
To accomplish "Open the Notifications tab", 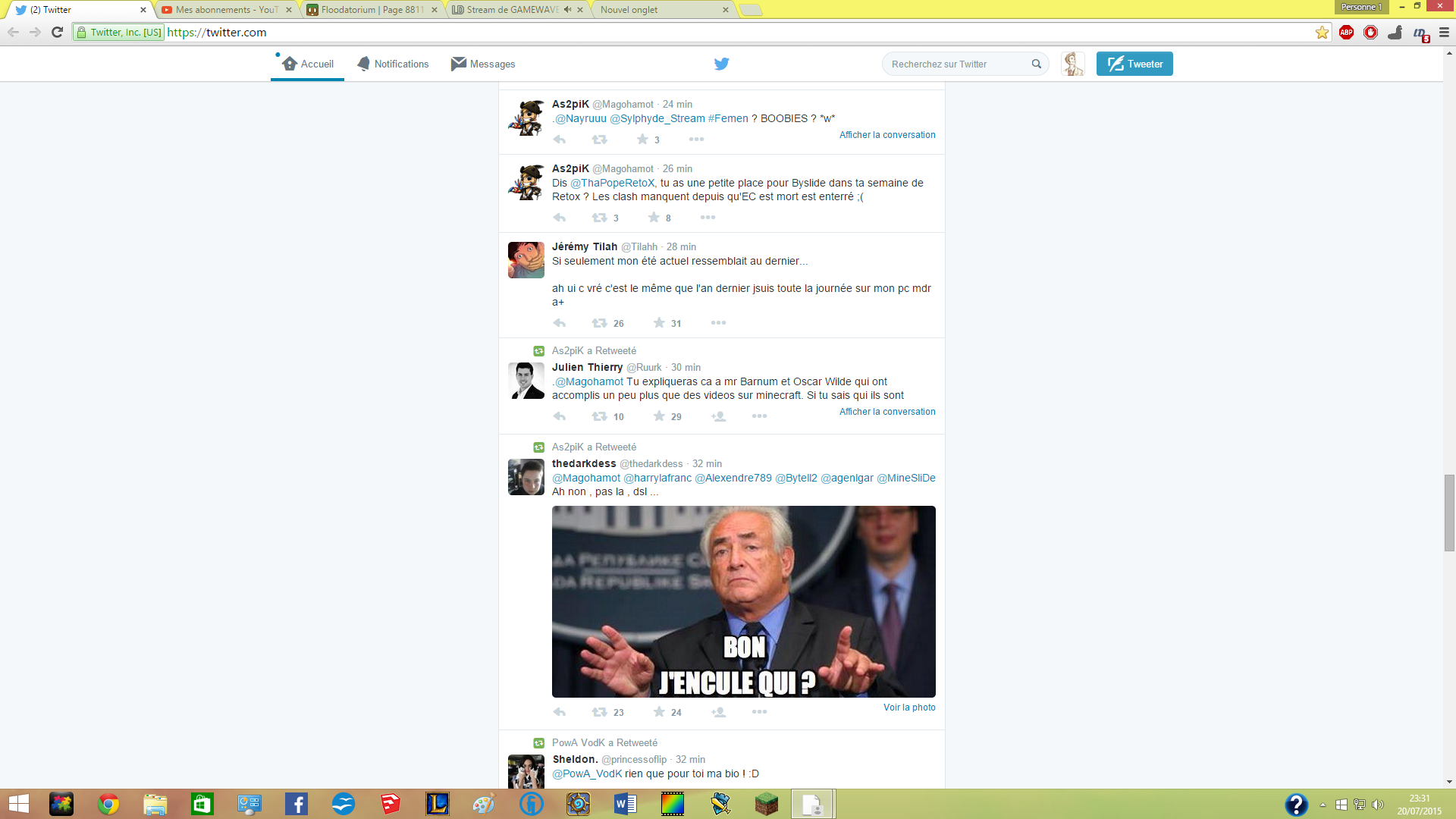I will tap(393, 64).
